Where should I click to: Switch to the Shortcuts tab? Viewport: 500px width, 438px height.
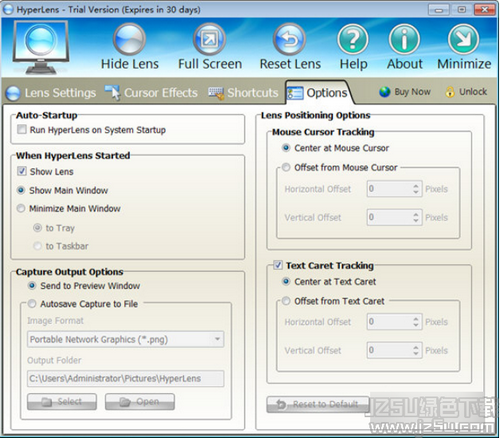pyautogui.click(x=243, y=93)
